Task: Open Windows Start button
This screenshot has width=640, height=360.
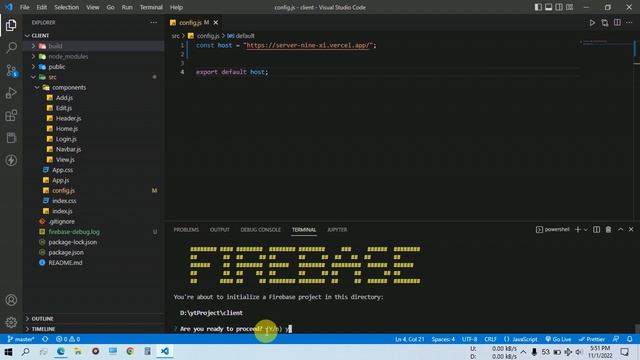Action: (8, 351)
